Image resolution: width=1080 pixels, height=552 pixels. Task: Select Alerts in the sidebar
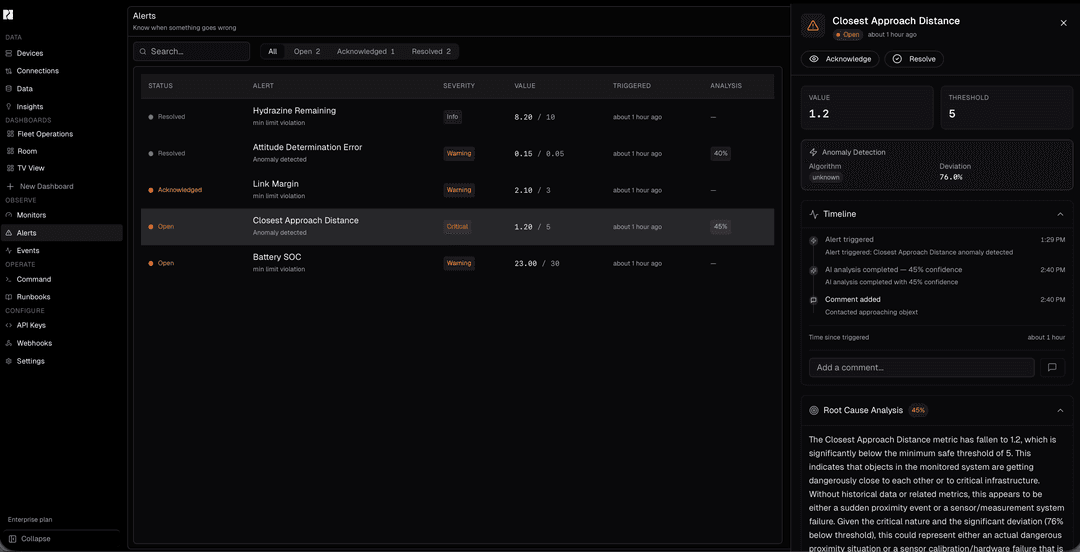click(x=62, y=233)
